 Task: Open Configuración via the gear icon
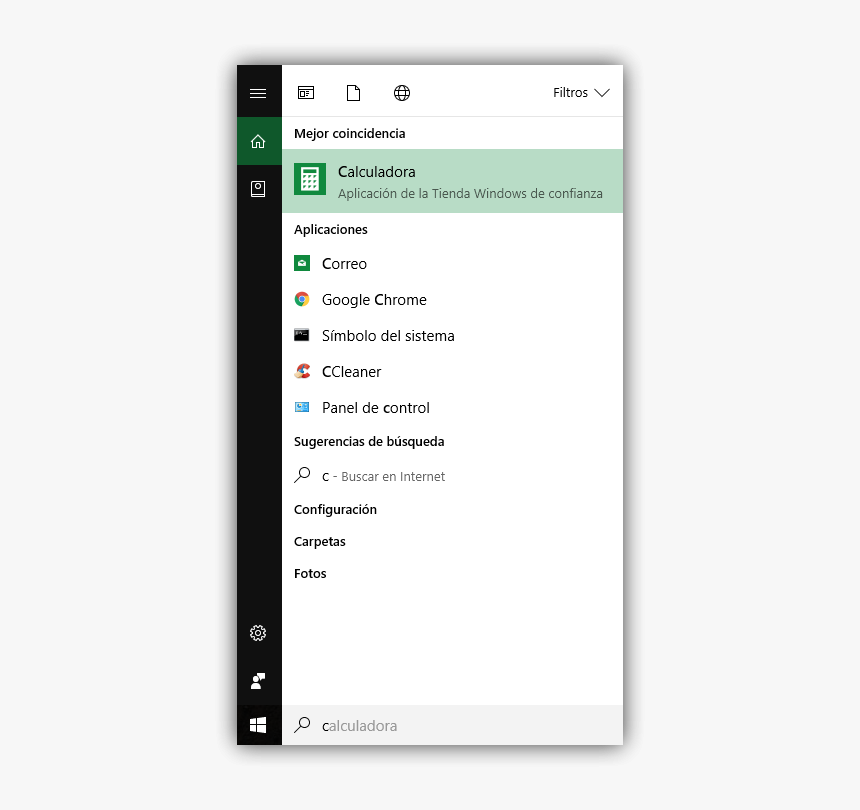[258, 633]
